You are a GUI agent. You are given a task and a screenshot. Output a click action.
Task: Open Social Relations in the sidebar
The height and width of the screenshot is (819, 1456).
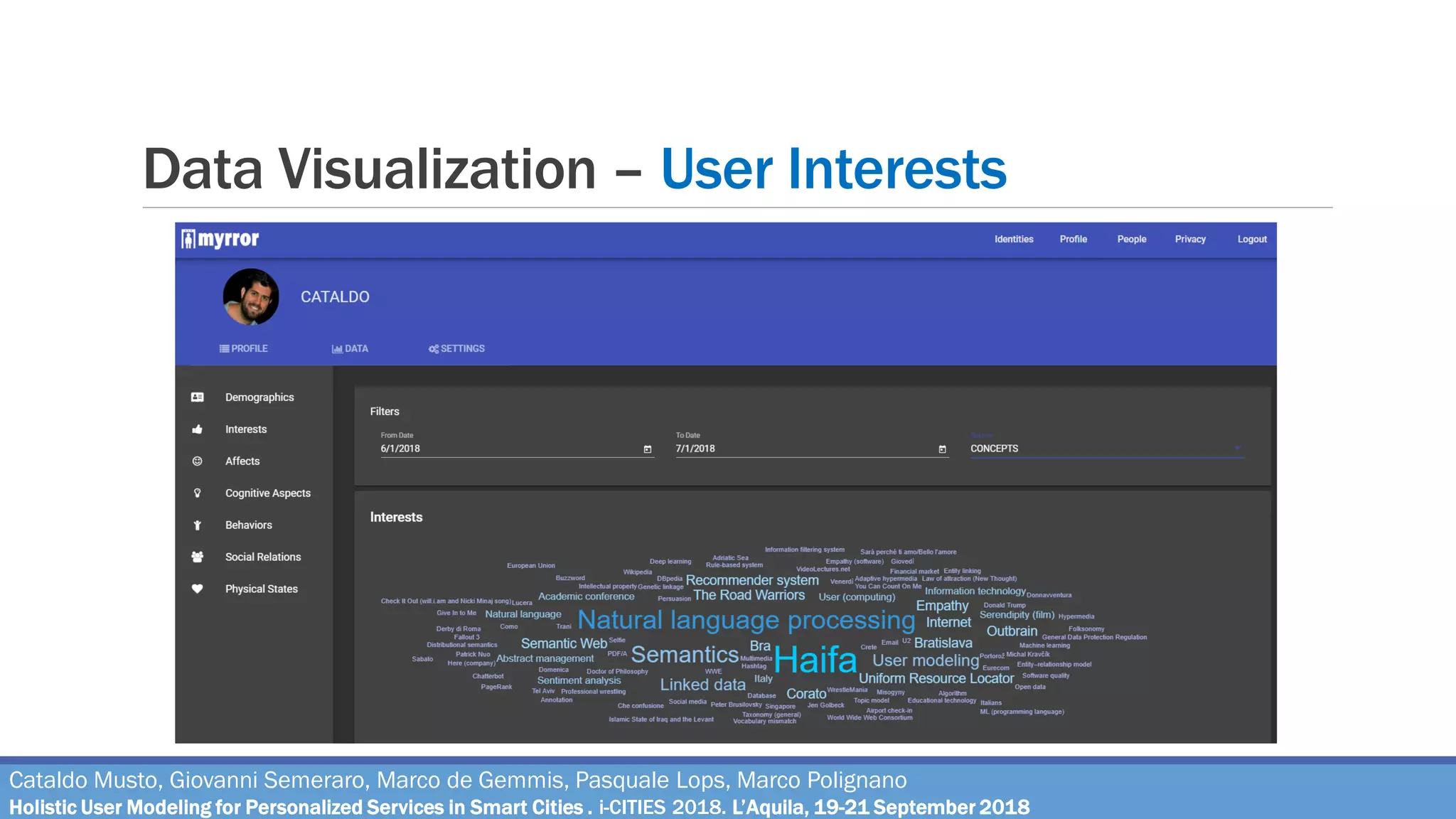click(263, 557)
